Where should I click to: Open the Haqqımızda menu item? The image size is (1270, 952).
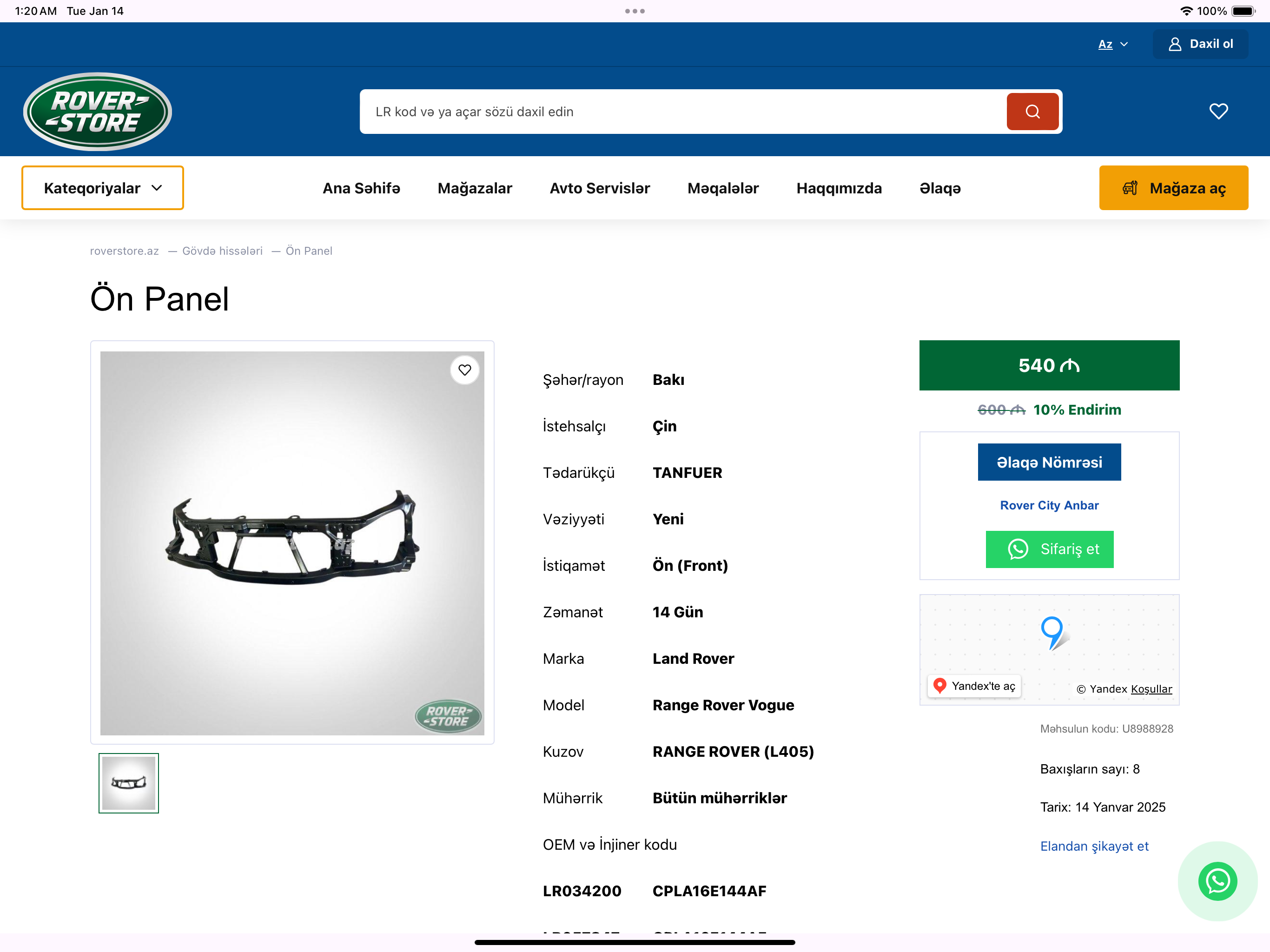(x=839, y=188)
